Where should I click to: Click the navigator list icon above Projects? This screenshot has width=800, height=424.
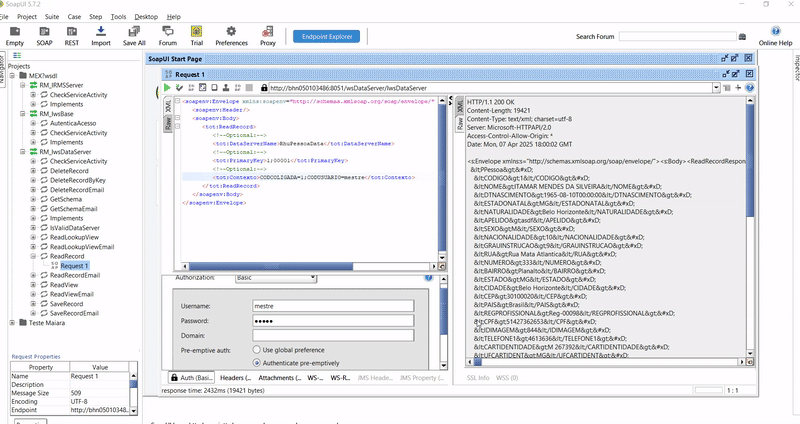click(17, 55)
